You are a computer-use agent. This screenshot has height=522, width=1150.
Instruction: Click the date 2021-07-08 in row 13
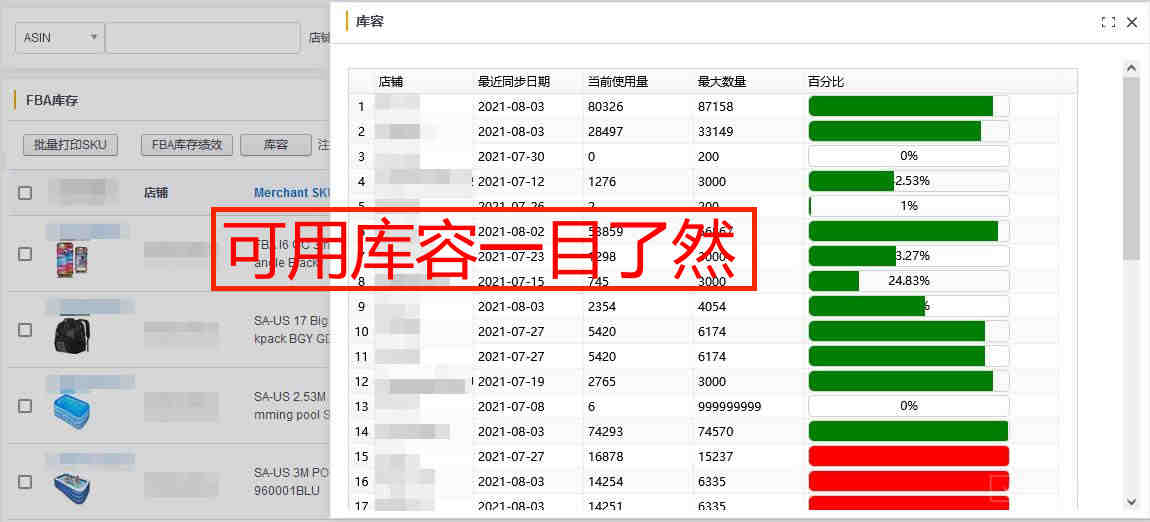coord(511,406)
